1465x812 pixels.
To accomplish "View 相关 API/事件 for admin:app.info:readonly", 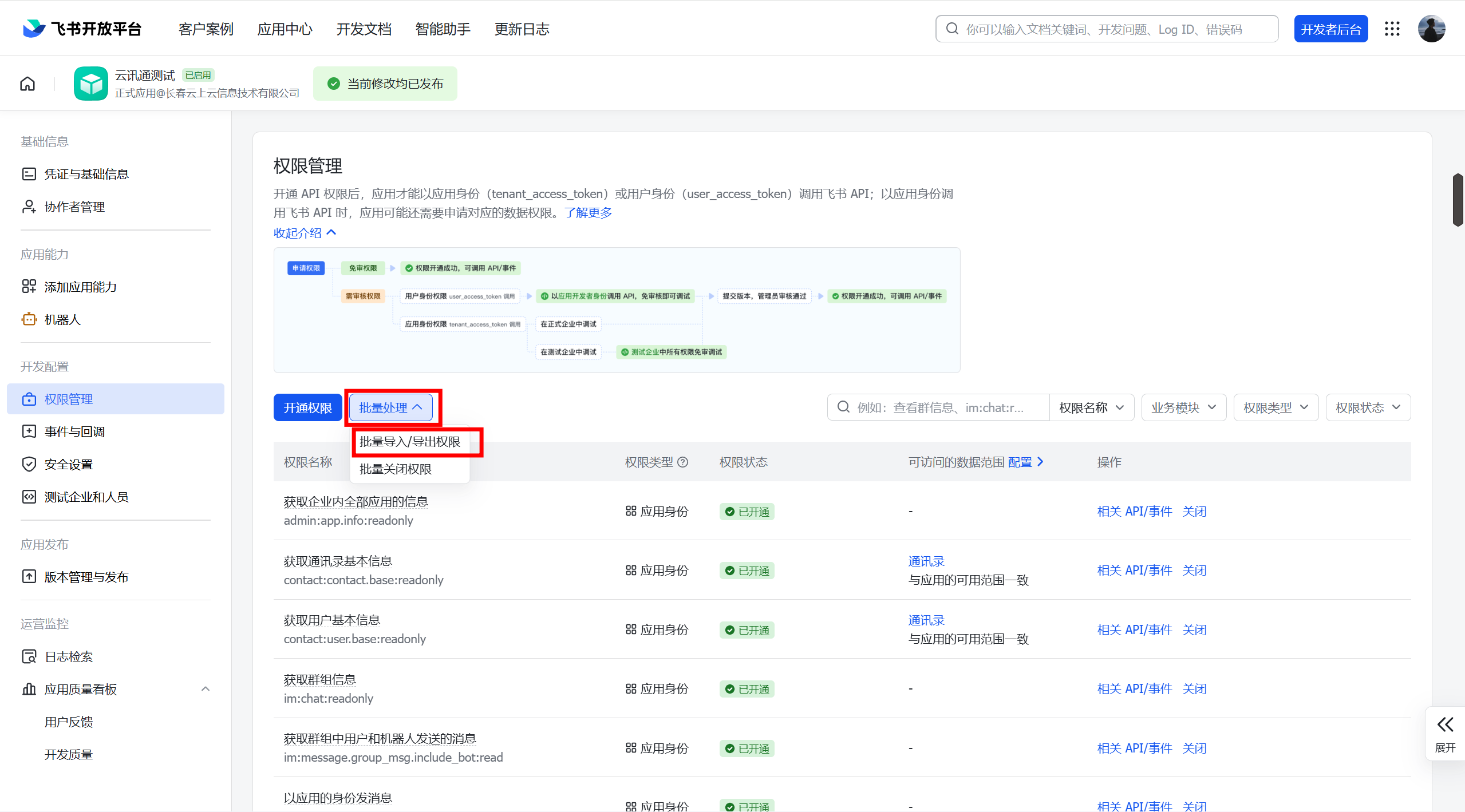I will point(1135,511).
